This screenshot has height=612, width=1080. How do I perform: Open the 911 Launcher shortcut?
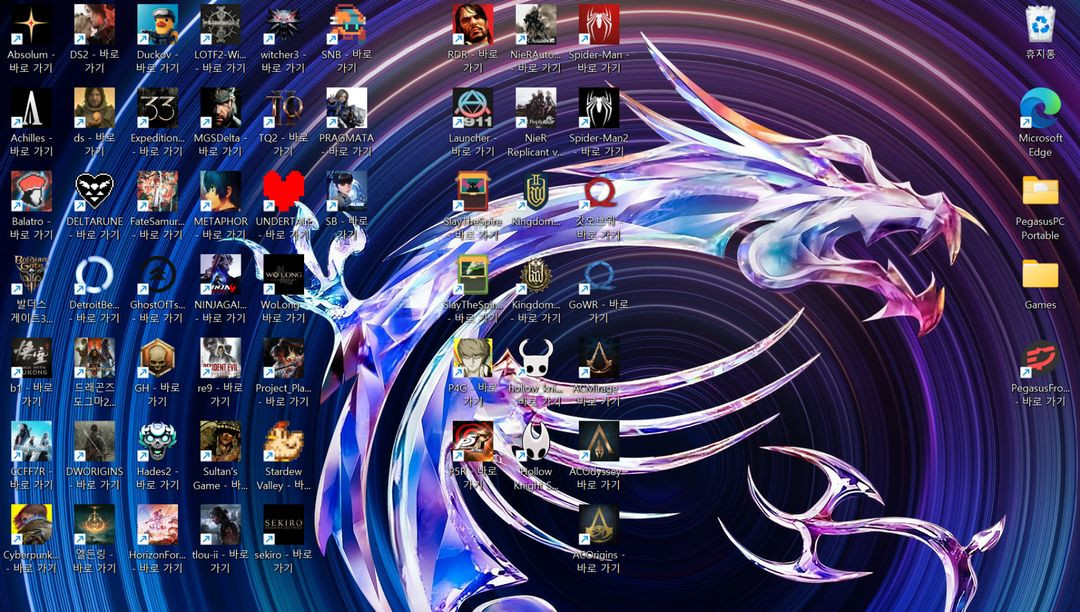[x=472, y=108]
